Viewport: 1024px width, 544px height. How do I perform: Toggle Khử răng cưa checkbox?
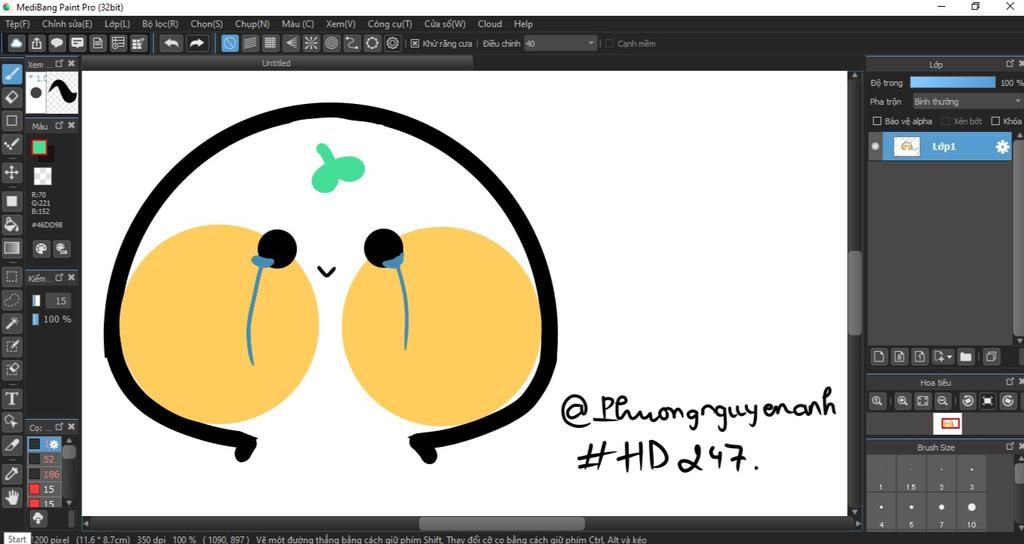415,44
